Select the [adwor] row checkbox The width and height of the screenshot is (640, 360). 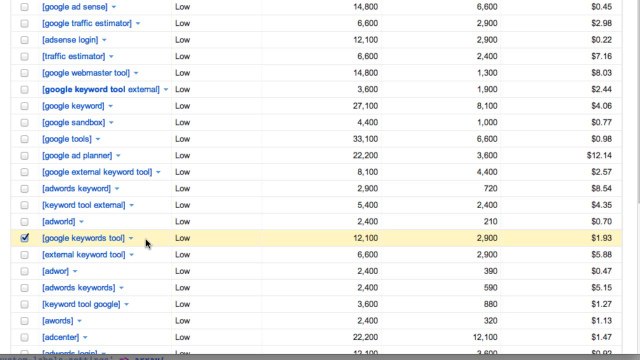coord(24,271)
